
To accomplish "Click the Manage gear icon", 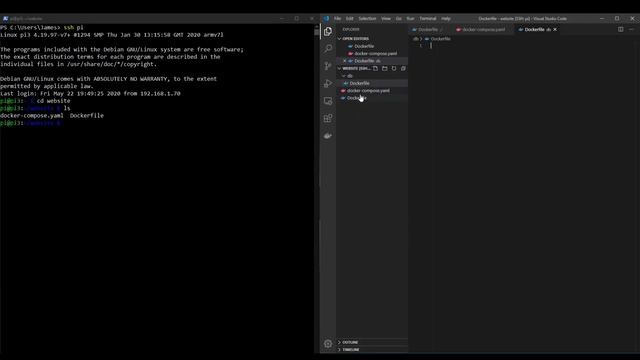I will [x=328, y=344].
